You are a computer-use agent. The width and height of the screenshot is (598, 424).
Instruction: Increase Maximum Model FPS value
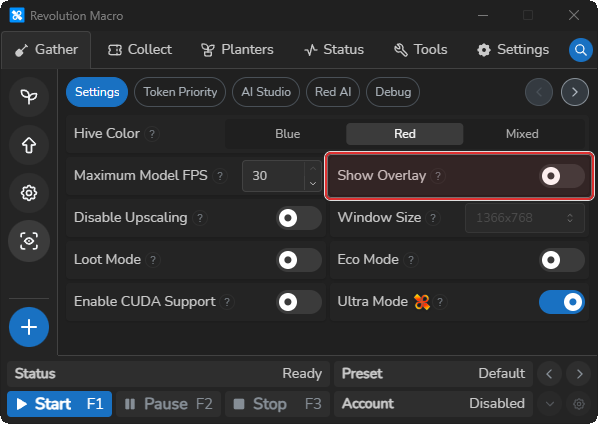coord(313,169)
